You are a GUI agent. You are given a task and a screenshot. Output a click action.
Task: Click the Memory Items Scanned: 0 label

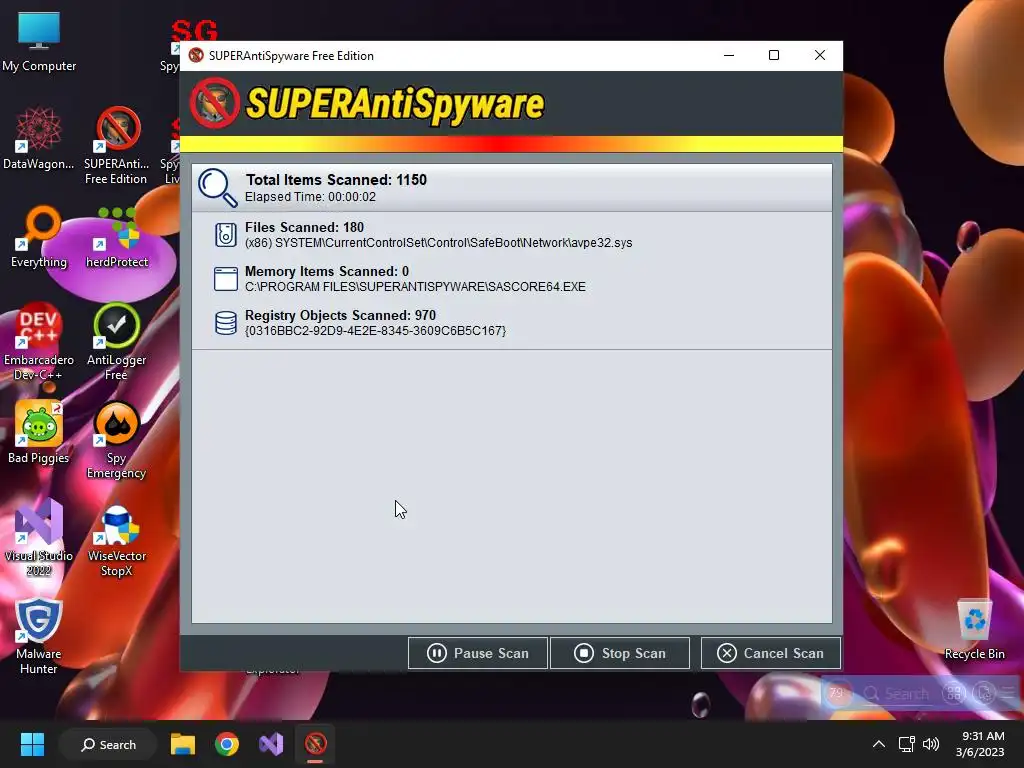(x=327, y=271)
